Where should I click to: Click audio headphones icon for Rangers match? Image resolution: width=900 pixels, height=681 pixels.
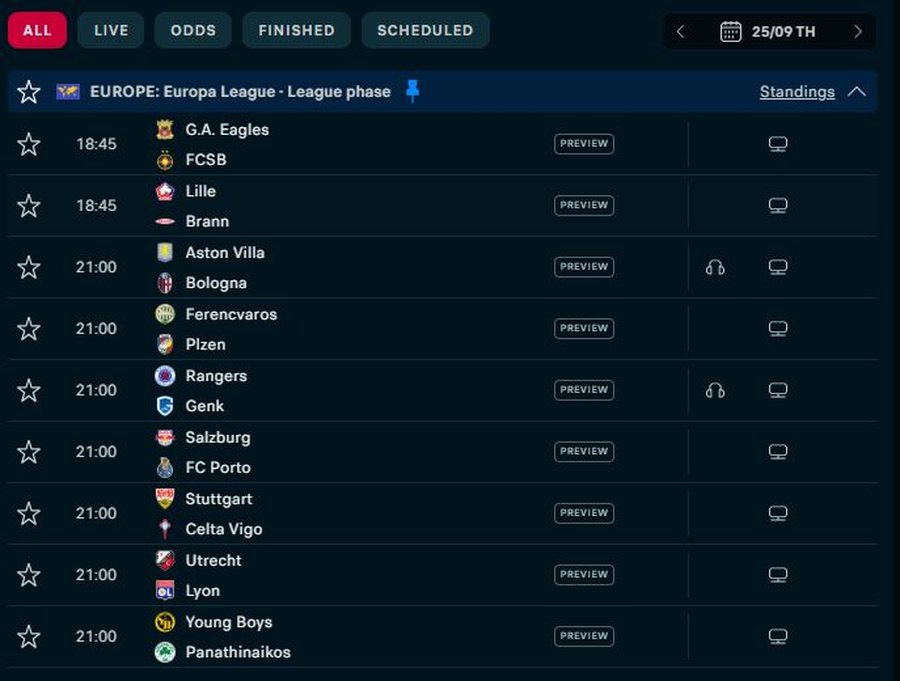pyautogui.click(x=715, y=390)
